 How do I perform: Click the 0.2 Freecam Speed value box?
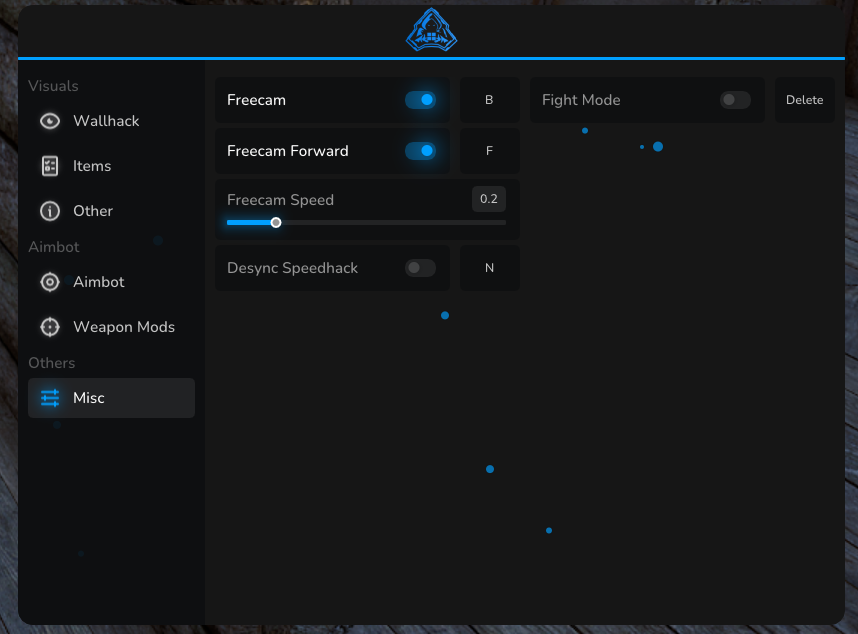coord(489,199)
